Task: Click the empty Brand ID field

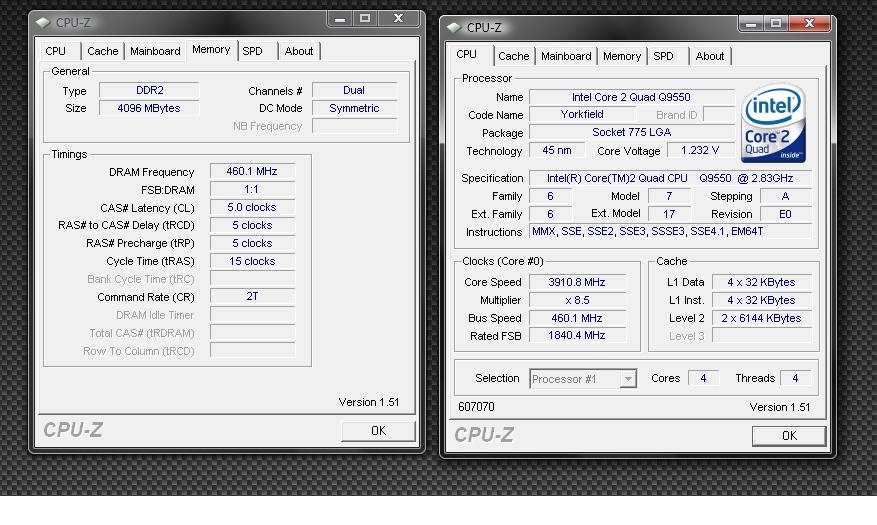Action: point(719,114)
